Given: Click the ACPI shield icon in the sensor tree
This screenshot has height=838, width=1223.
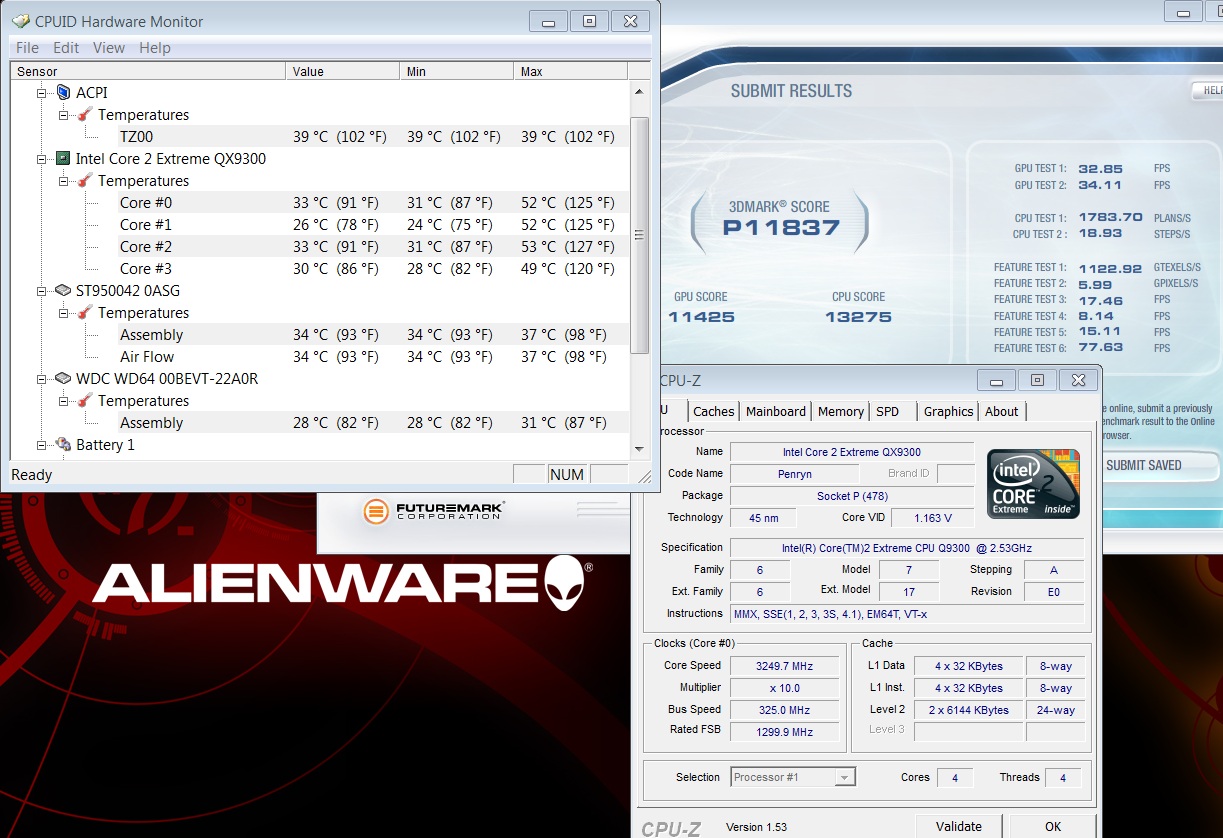Looking at the screenshot, I should 63,92.
